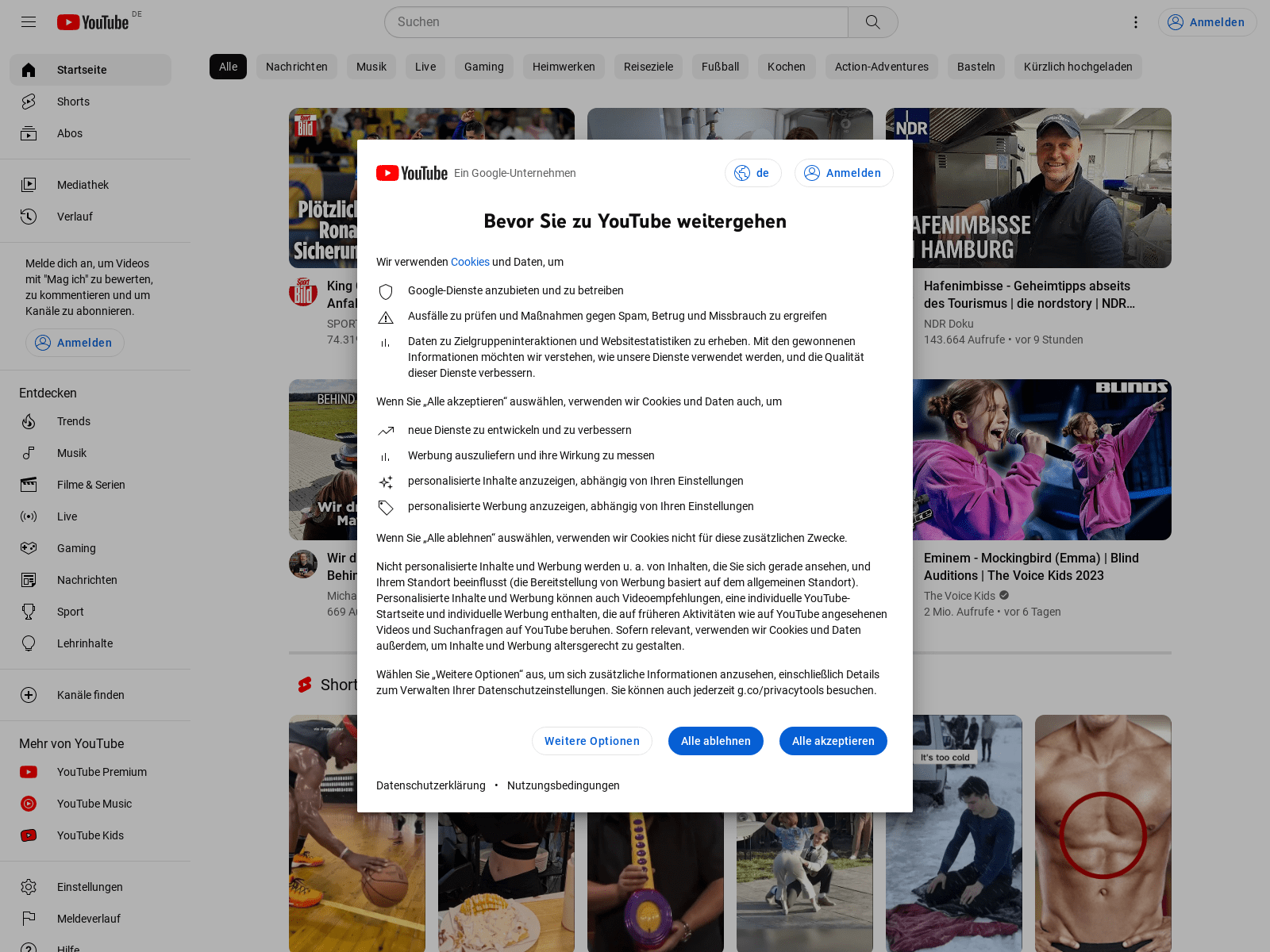Click Kanäle finden plus icon
The height and width of the screenshot is (952, 1270).
coord(29,695)
